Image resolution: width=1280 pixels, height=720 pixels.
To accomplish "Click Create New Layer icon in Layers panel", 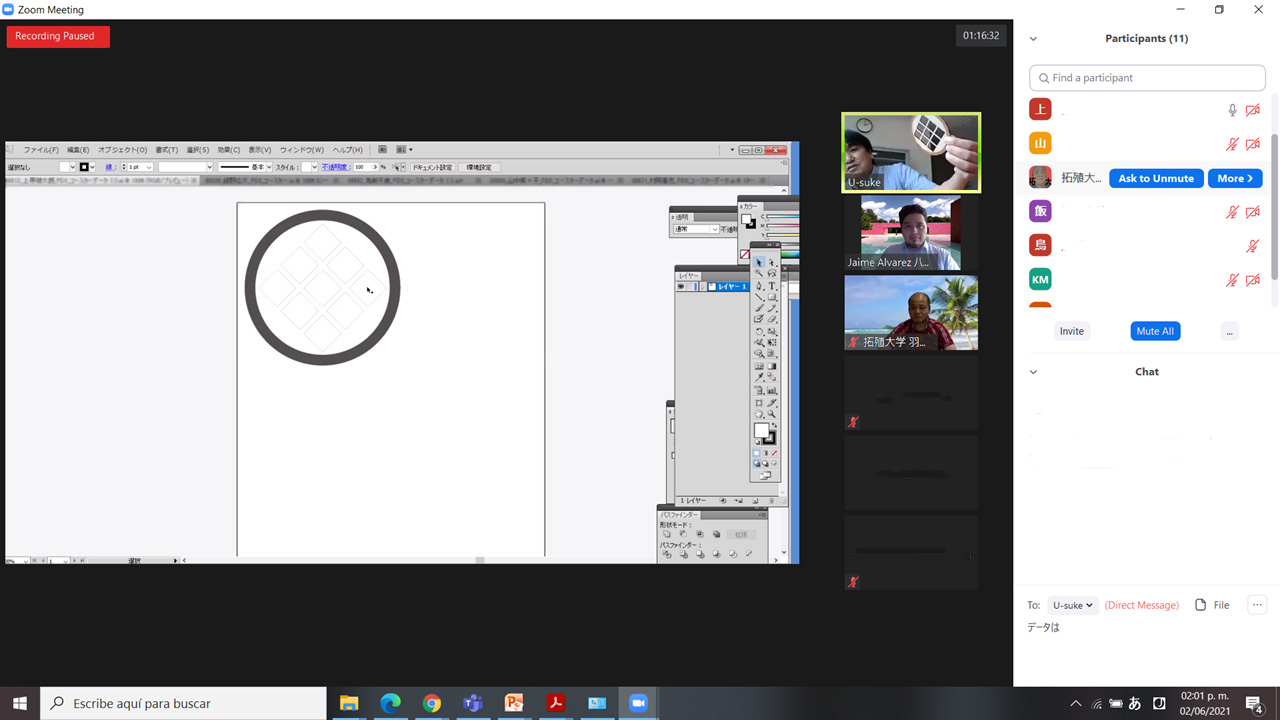I will click(755, 501).
